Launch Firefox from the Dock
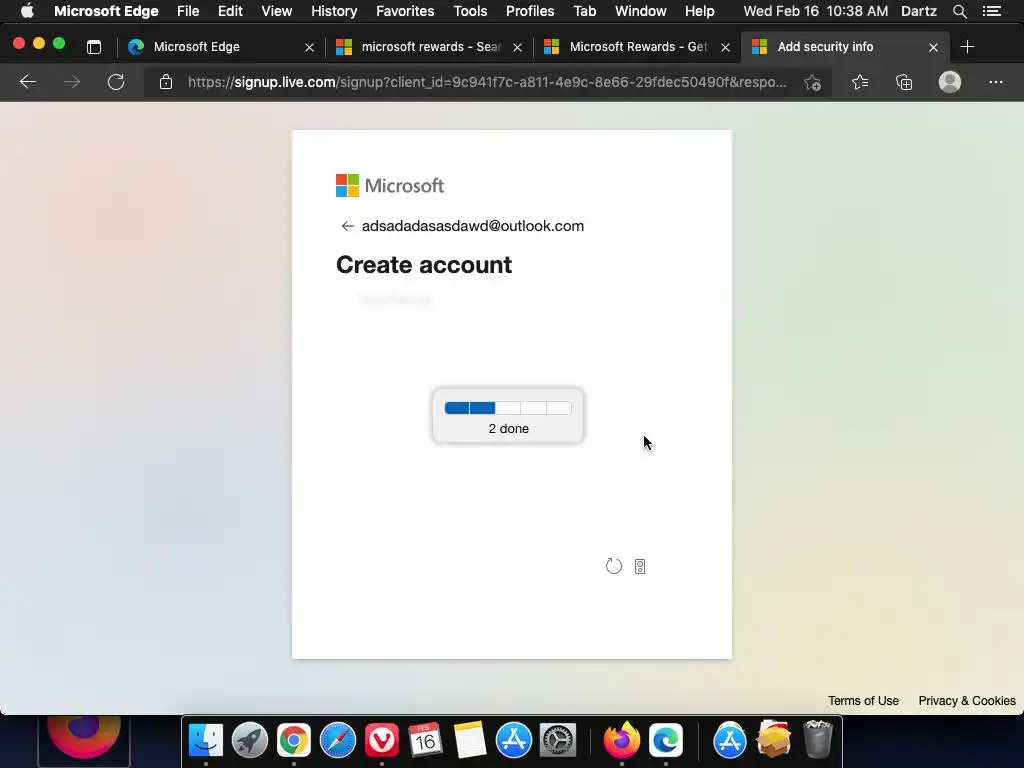This screenshot has width=1024, height=768. pos(622,741)
